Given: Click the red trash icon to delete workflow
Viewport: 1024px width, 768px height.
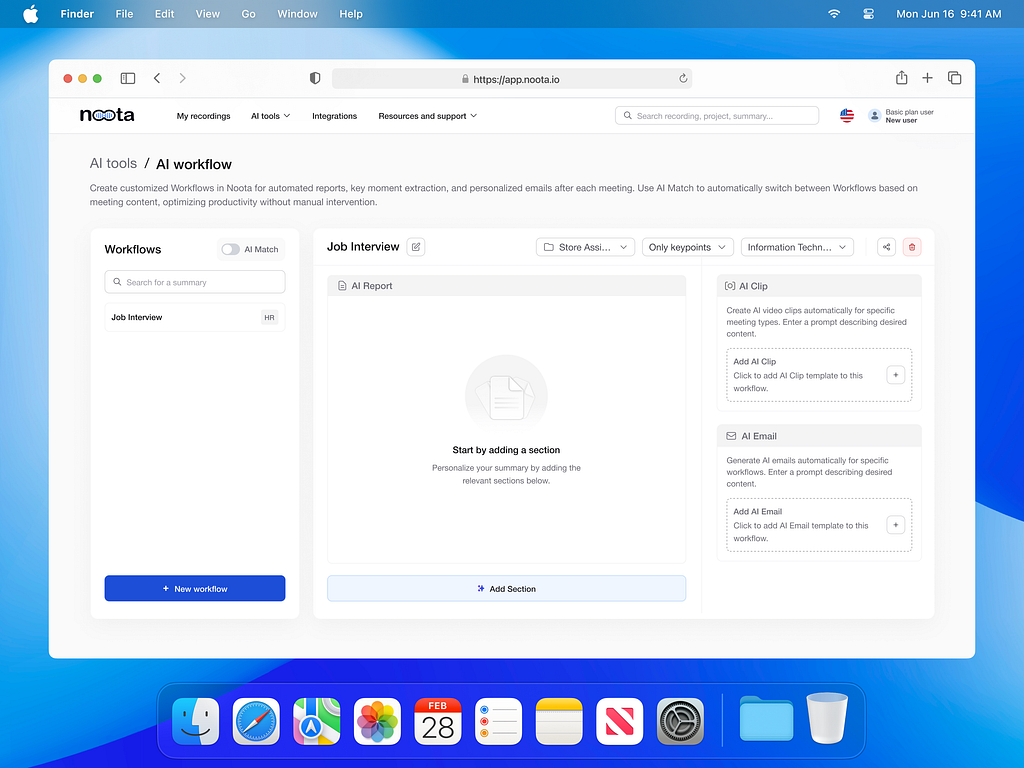Looking at the screenshot, I should (x=911, y=246).
